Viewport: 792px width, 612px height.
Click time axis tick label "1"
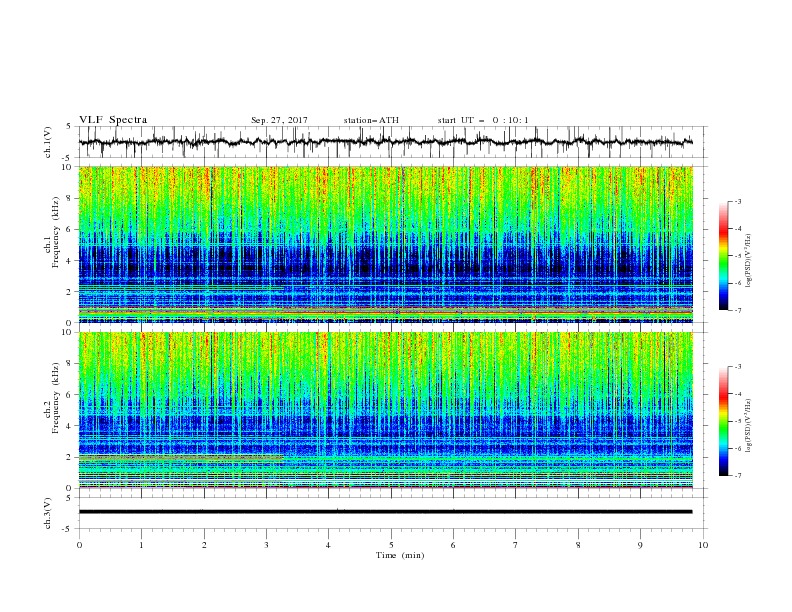[x=141, y=545]
